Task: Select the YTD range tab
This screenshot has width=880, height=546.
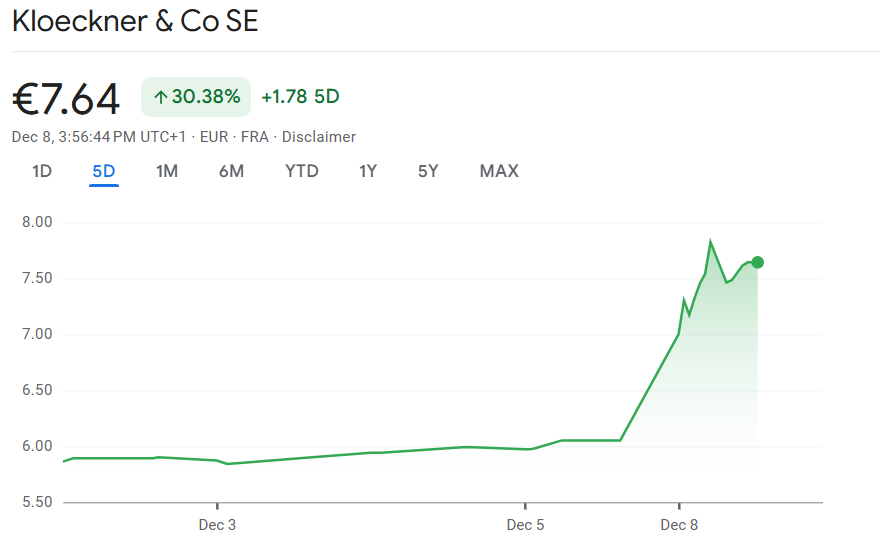Action: 302,171
